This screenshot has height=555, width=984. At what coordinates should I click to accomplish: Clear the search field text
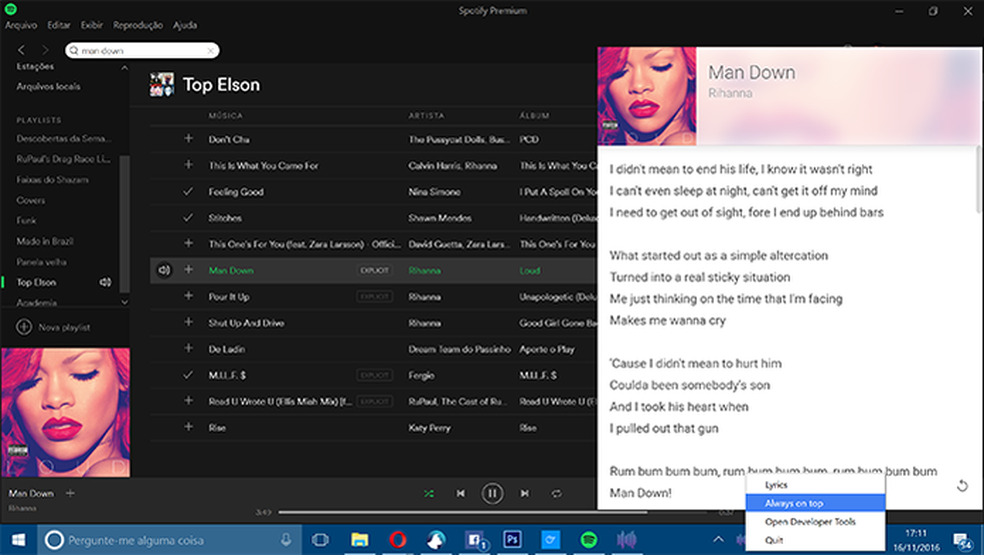tap(211, 50)
